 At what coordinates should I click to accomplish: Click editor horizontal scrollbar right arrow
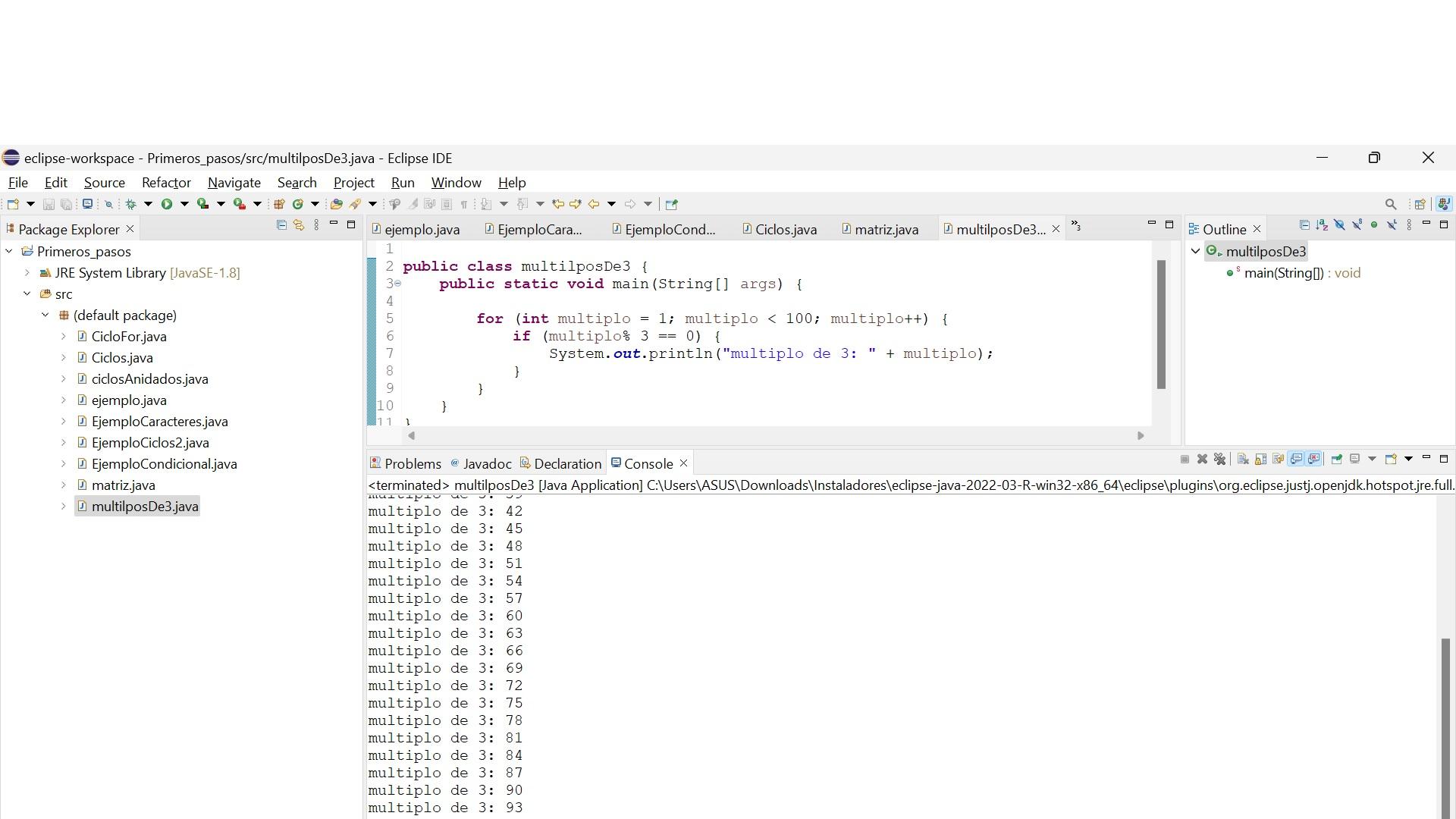point(1141,435)
